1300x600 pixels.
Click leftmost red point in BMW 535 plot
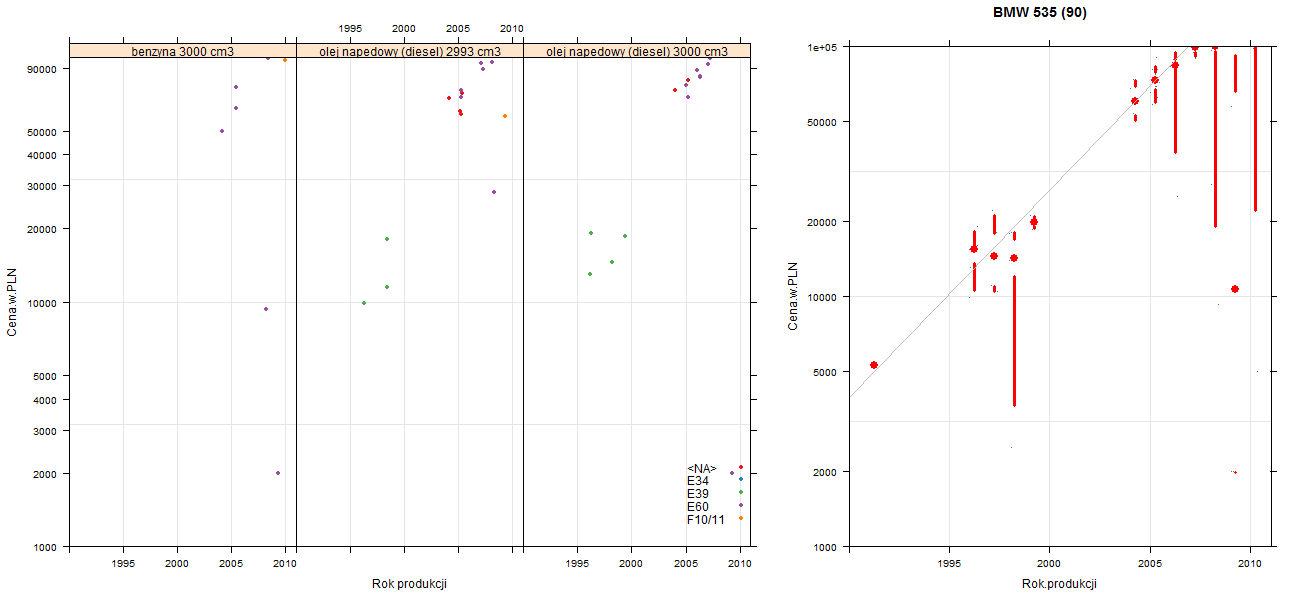point(874,365)
